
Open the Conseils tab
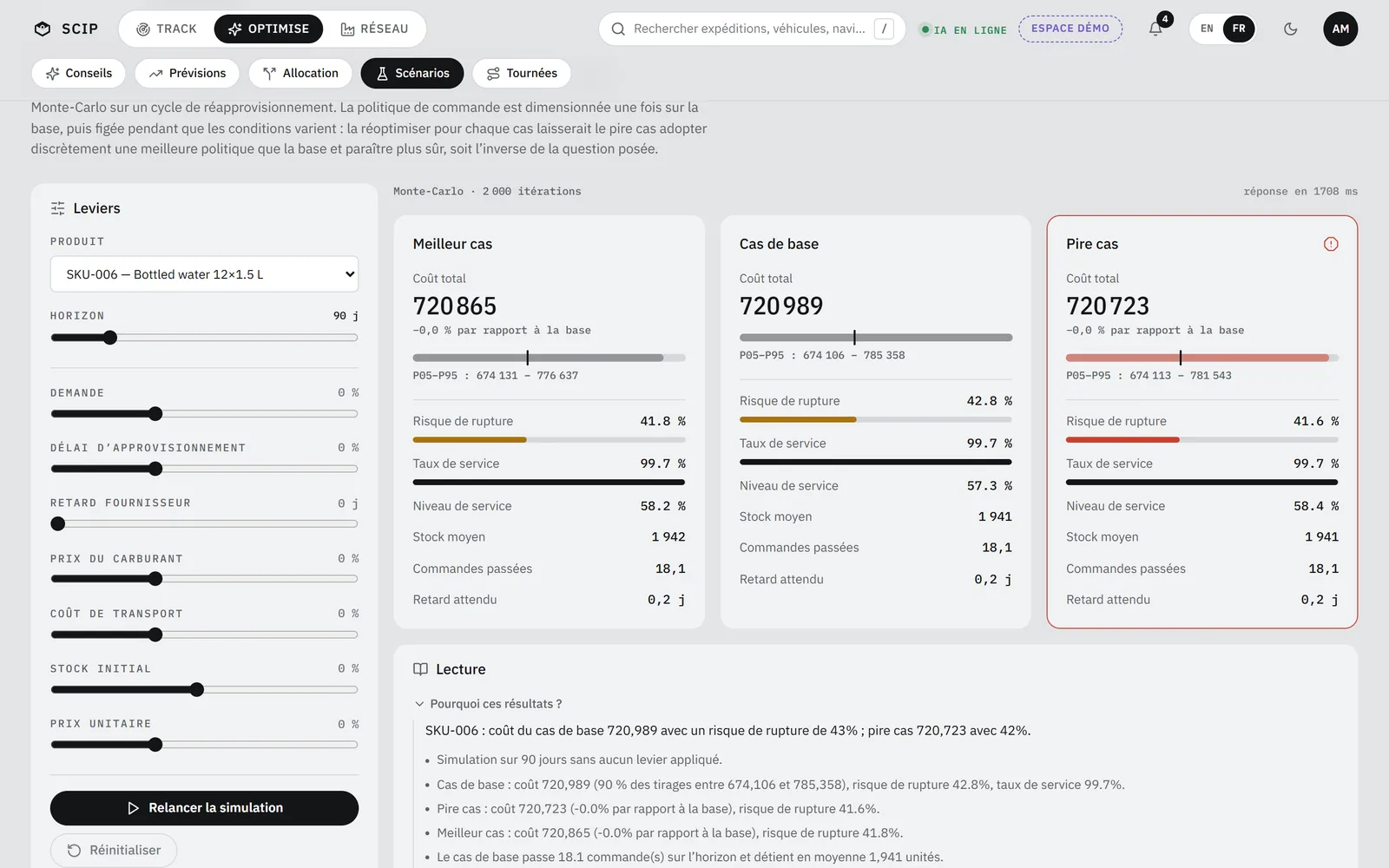pos(78,73)
